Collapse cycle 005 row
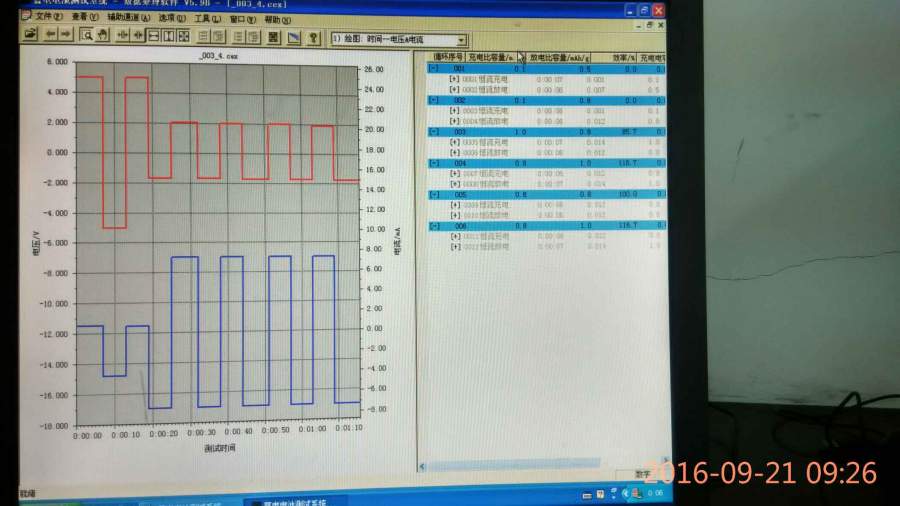This screenshot has height=506, width=900. click(435, 194)
